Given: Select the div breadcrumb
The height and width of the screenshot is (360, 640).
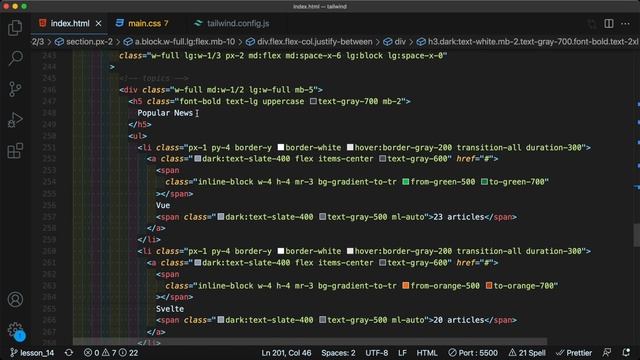Looking at the screenshot, I should point(395,42).
